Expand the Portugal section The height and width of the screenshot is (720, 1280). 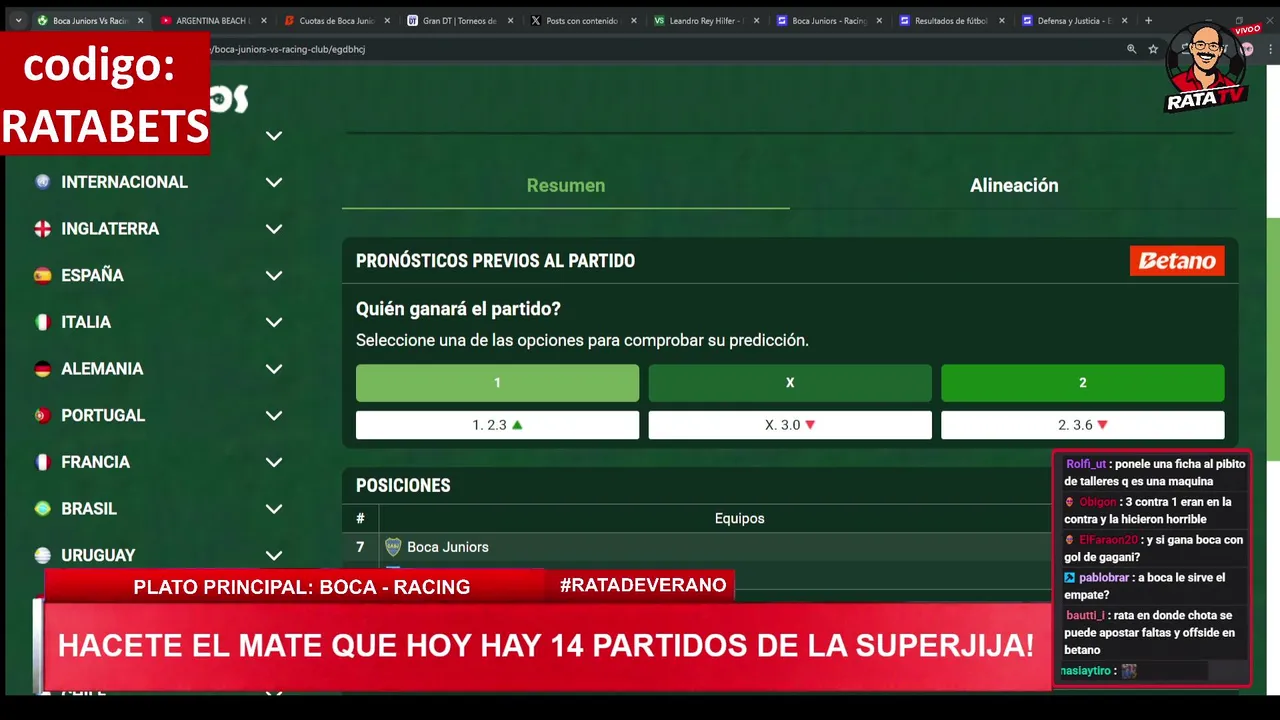(x=274, y=415)
